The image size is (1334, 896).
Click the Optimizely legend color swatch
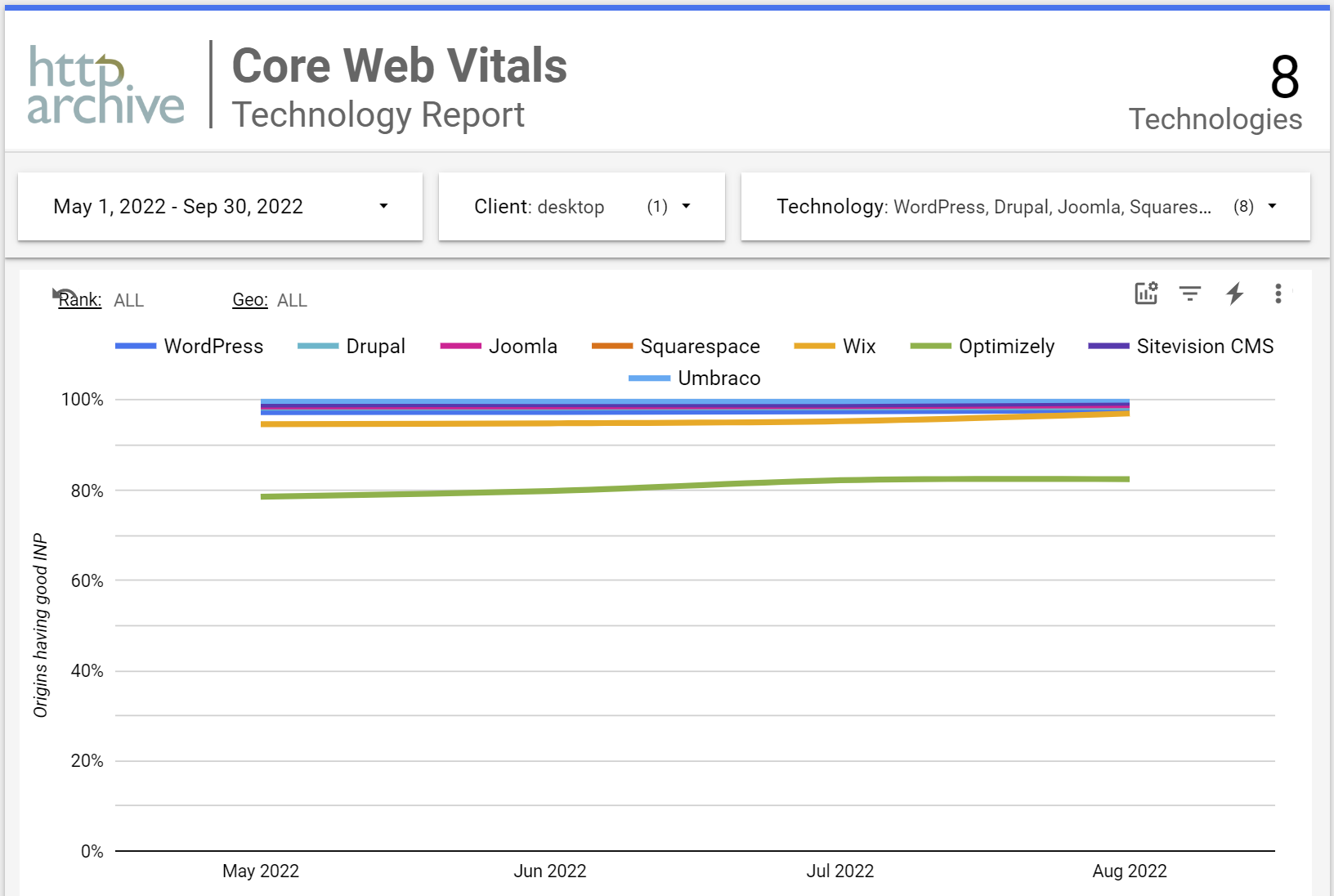[x=930, y=347]
